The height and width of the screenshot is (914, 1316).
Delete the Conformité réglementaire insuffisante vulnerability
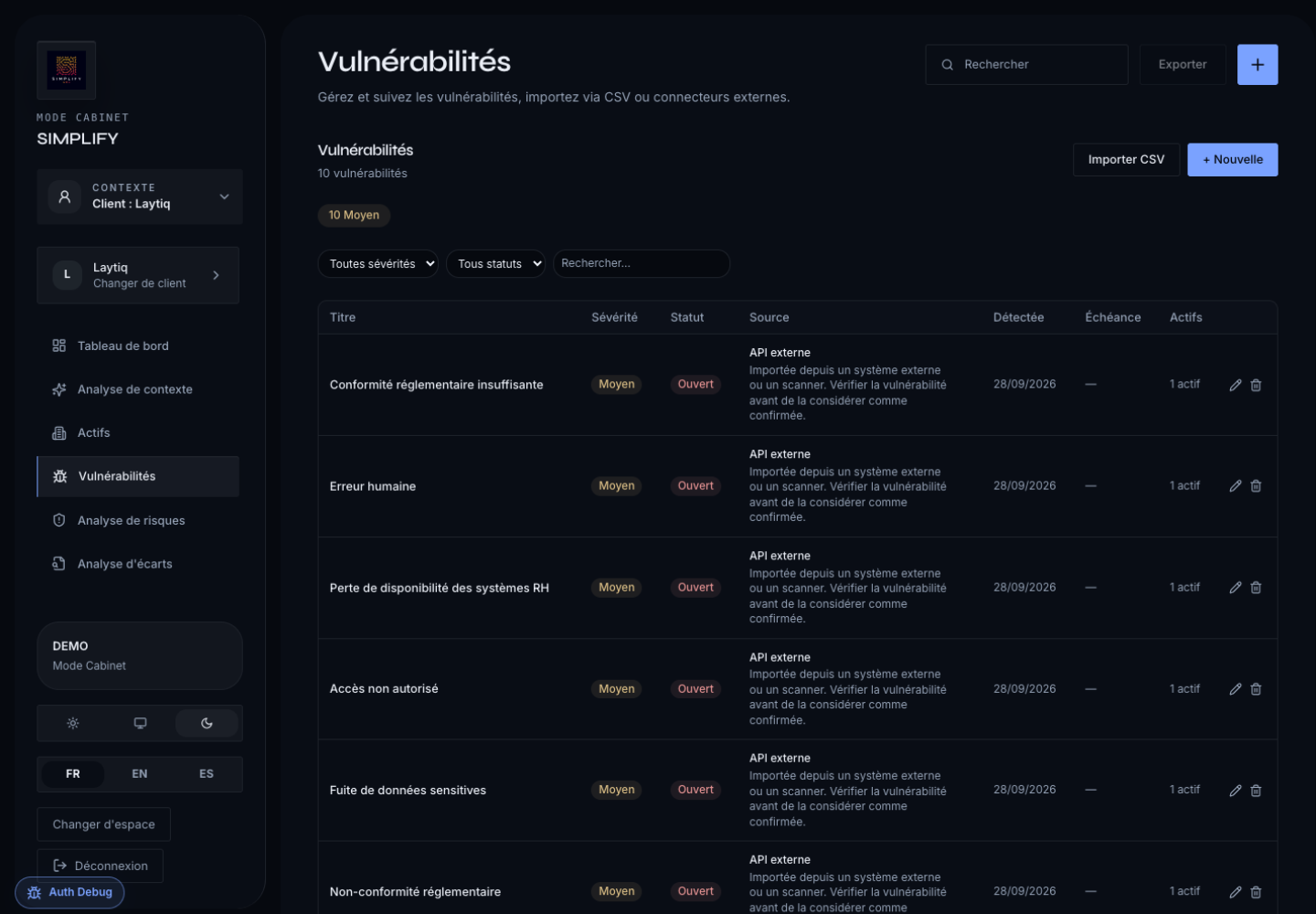[x=1257, y=385]
